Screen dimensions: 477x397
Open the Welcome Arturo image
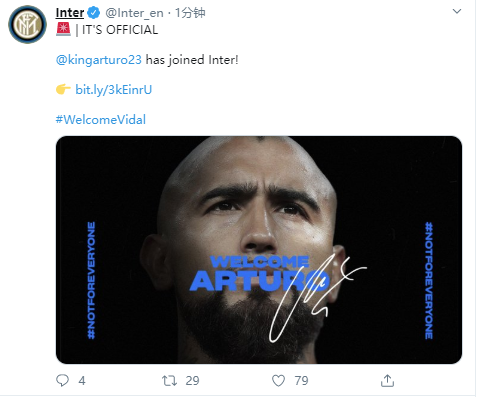(x=259, y=250)
